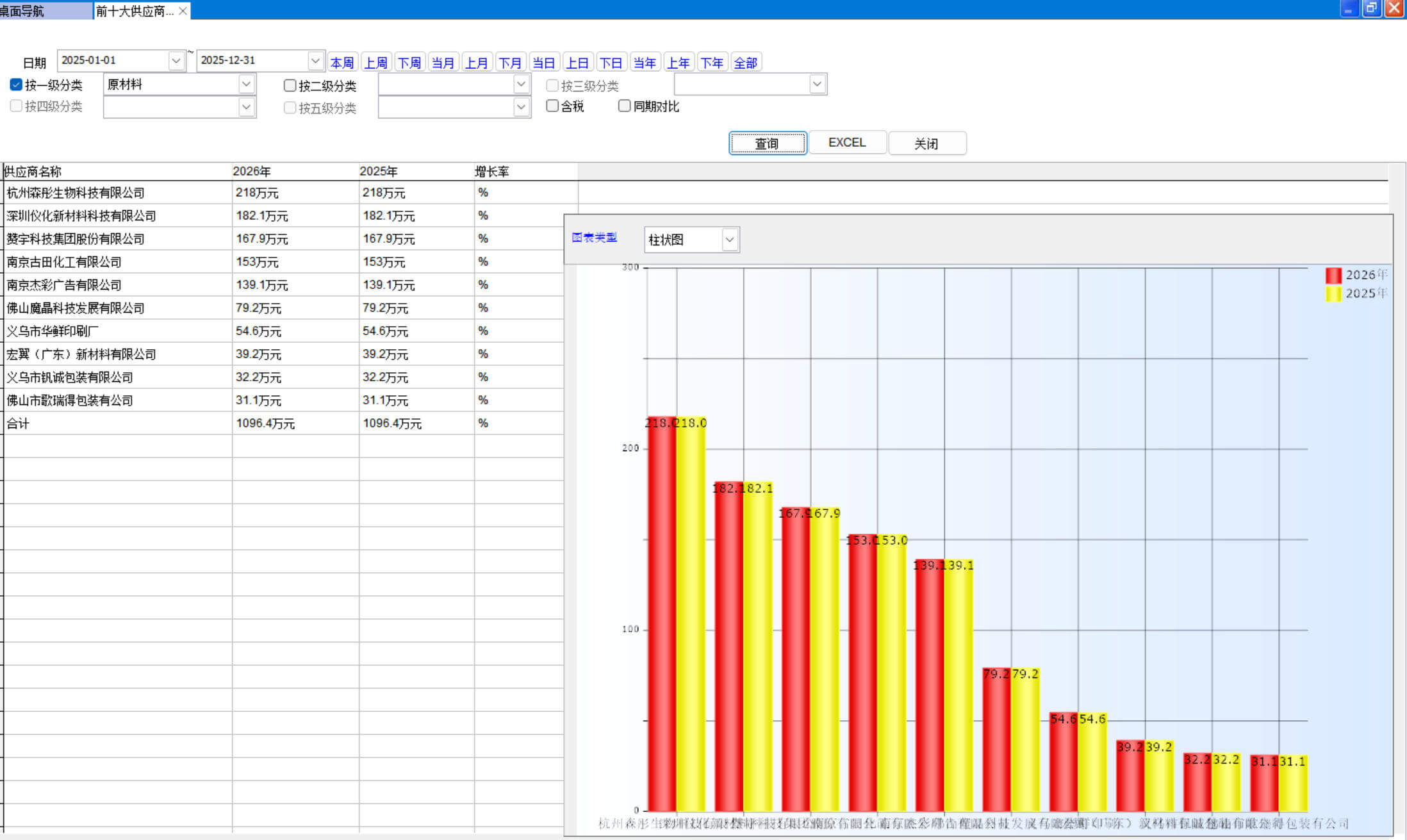Viewport: 1407px width, 840px height.
Task: Open end date 2025-12-31 dropdown
Action: pyautogui.click(x=315, y=61)
